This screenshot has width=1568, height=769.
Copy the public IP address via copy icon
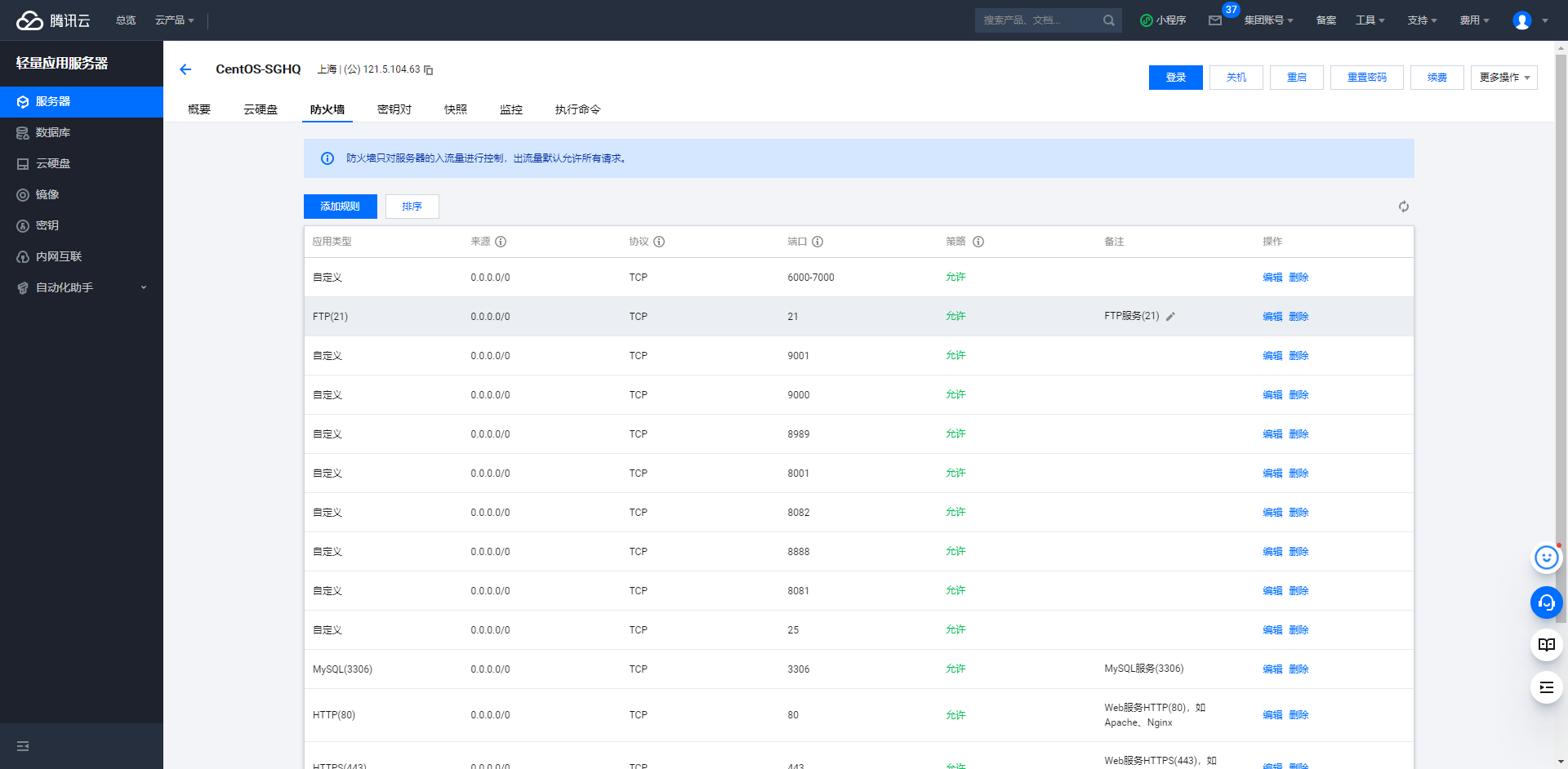[429, 70]
